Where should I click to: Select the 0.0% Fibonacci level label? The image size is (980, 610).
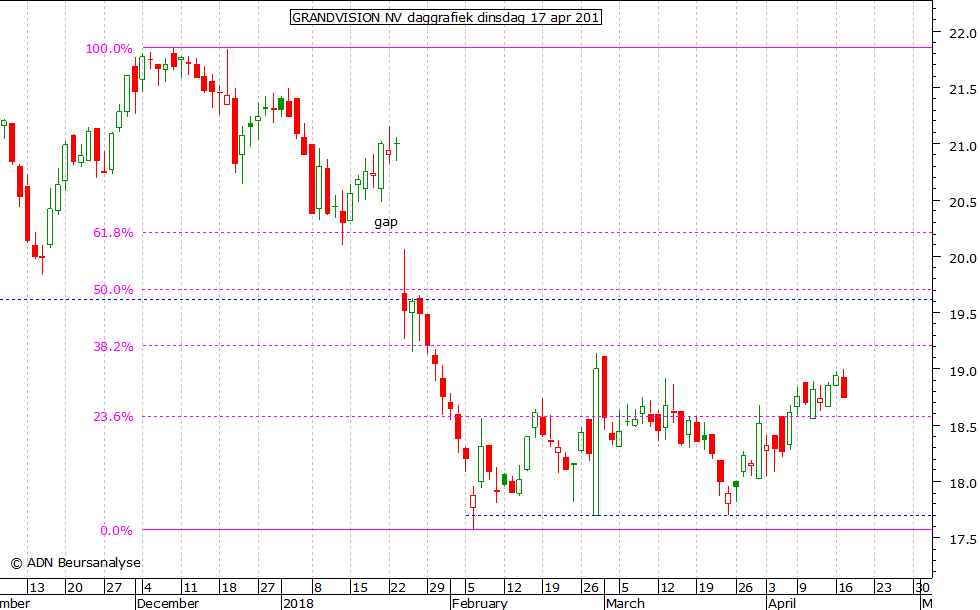pyautogui.click(x=116, y=531)
